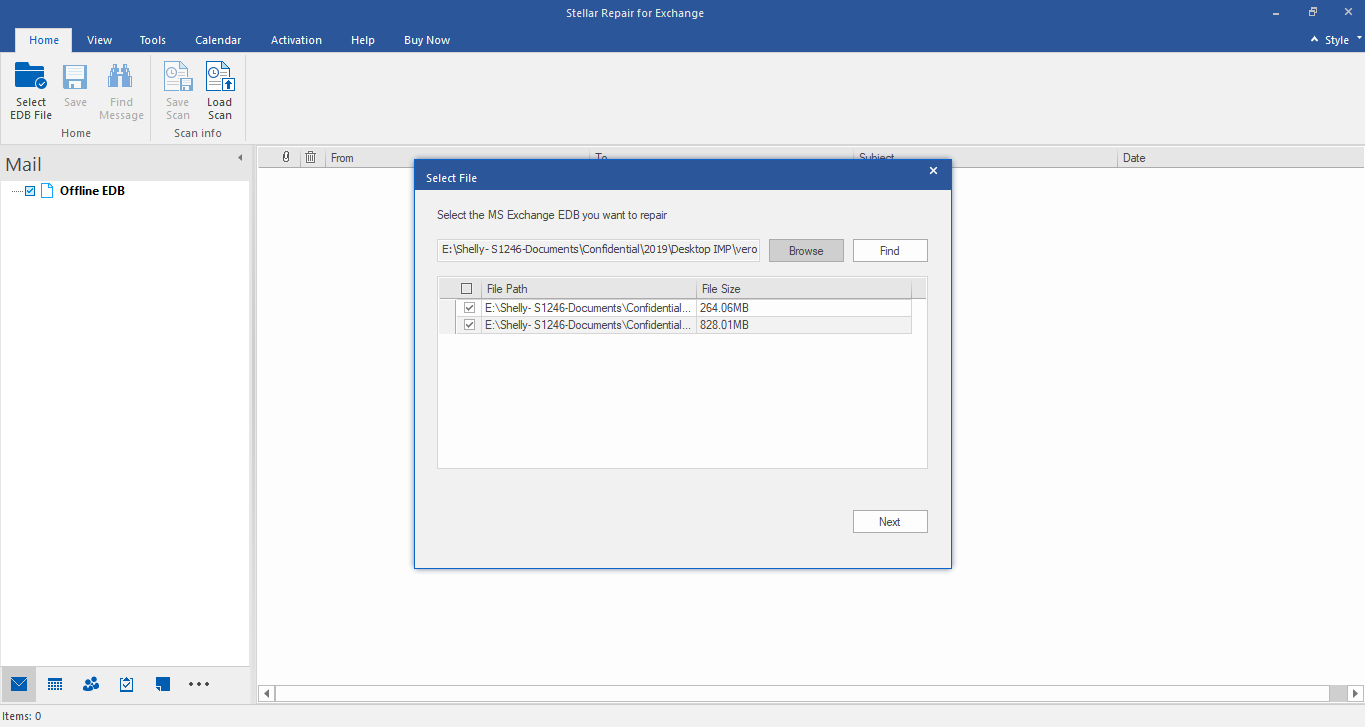Toggle the select-all checkbox in File Path header
The width and height of the screenshot is (1365, 727).
466,289
